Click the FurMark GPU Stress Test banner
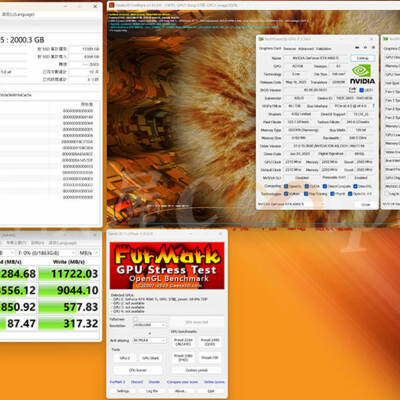400x400 pixels. click(167, 266)
